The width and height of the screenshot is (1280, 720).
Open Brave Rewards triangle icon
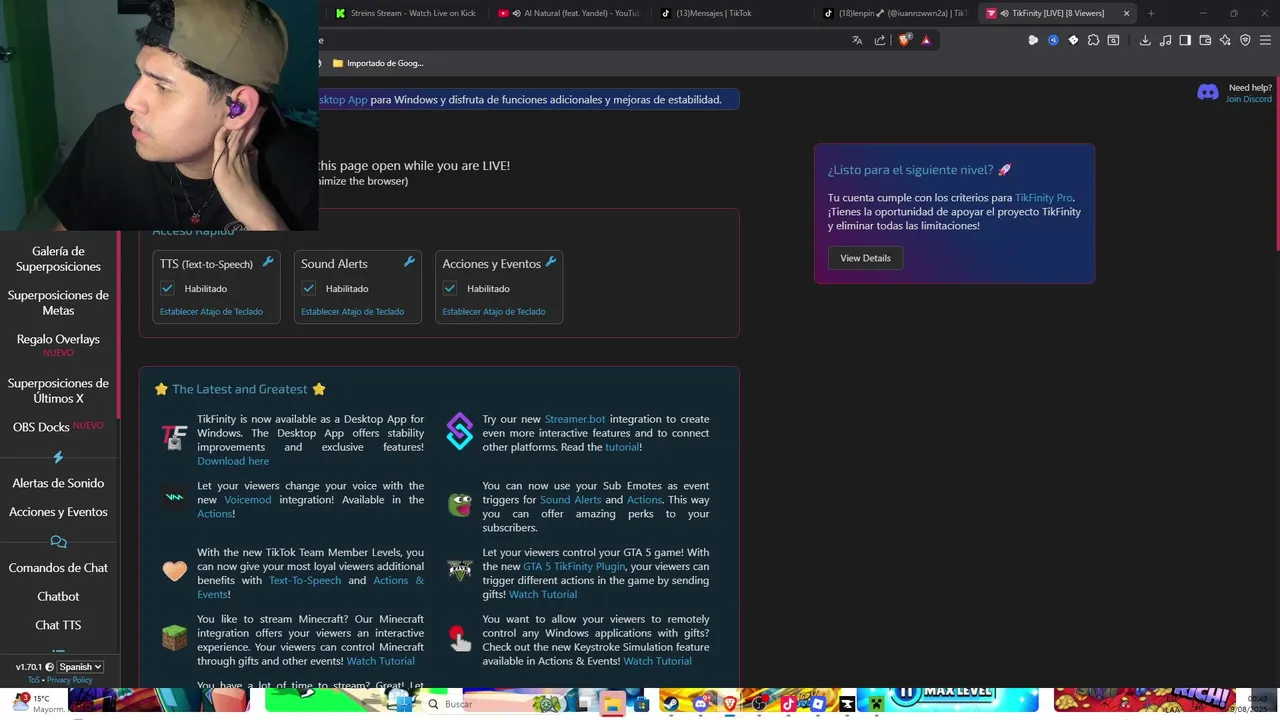tap(926, 40)
